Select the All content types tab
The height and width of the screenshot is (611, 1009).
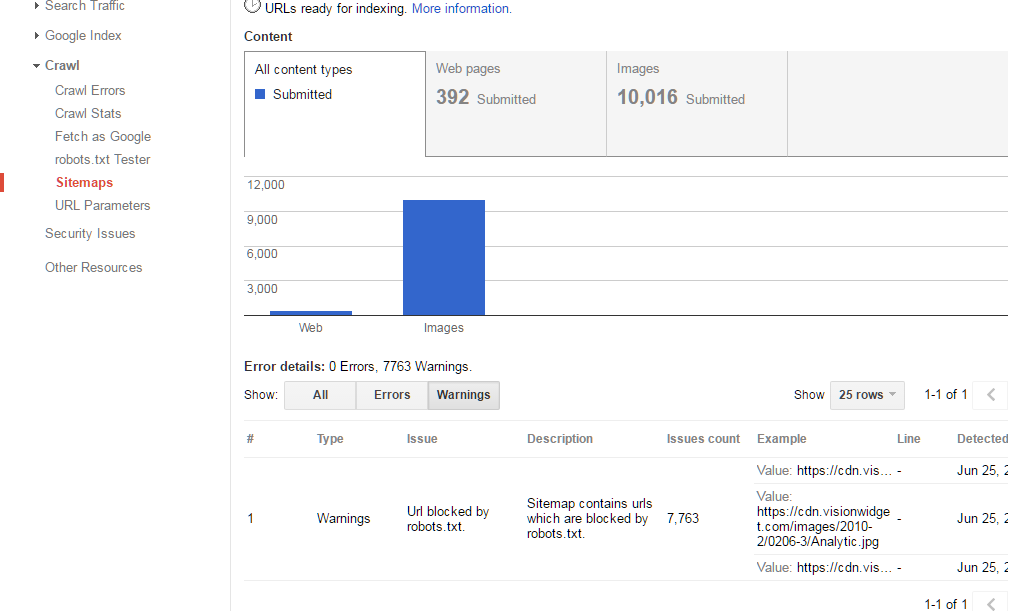tap(335, 104)
